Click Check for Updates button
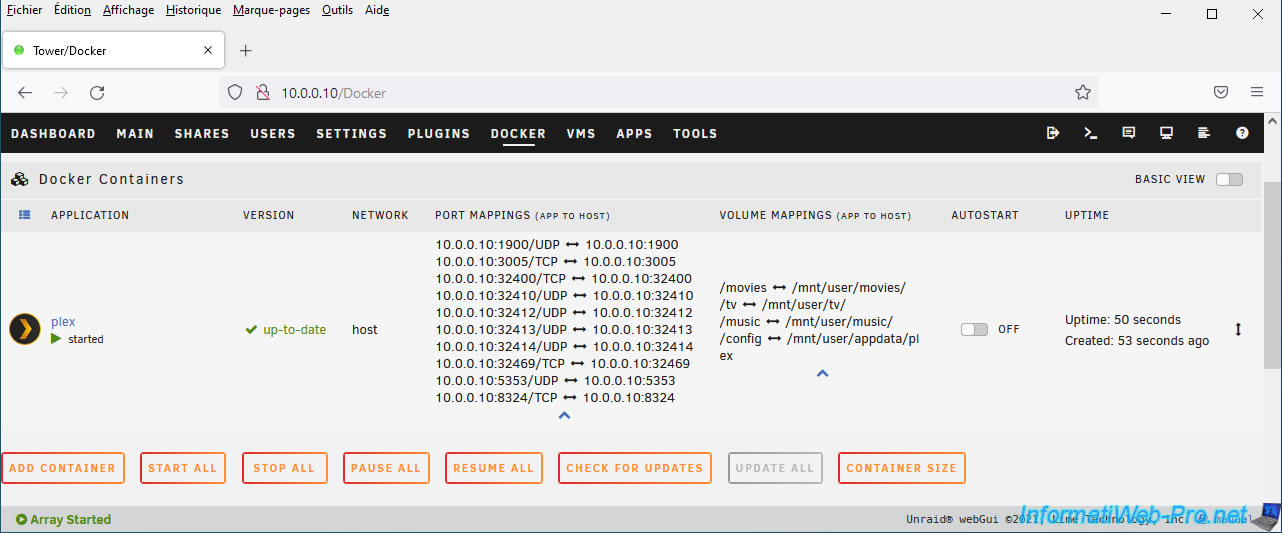This screenshot has width=1282, height=533. (x=634, y=468)
